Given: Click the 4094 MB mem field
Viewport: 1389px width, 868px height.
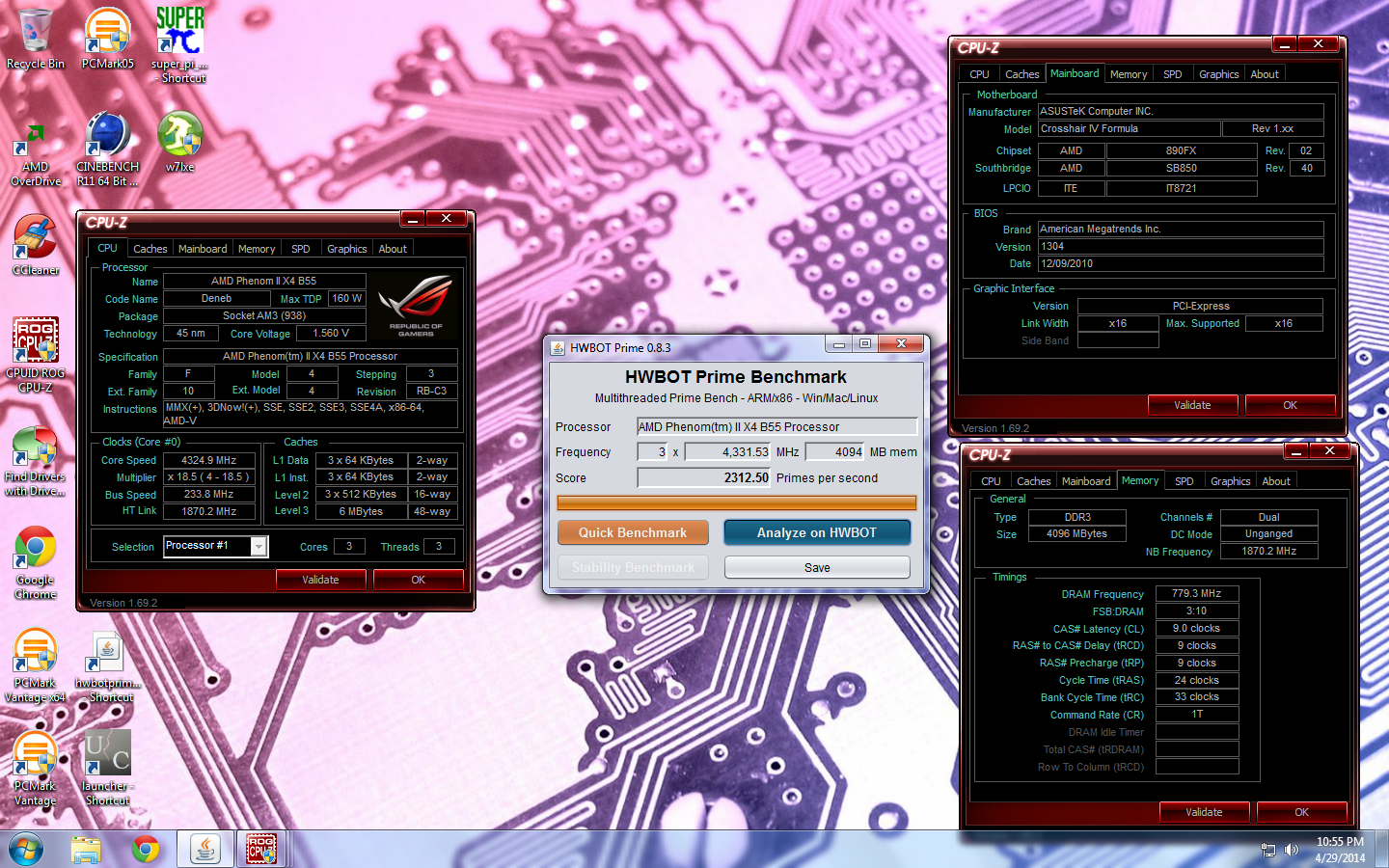Looking at the screenshot, I should tap(835, 451).
